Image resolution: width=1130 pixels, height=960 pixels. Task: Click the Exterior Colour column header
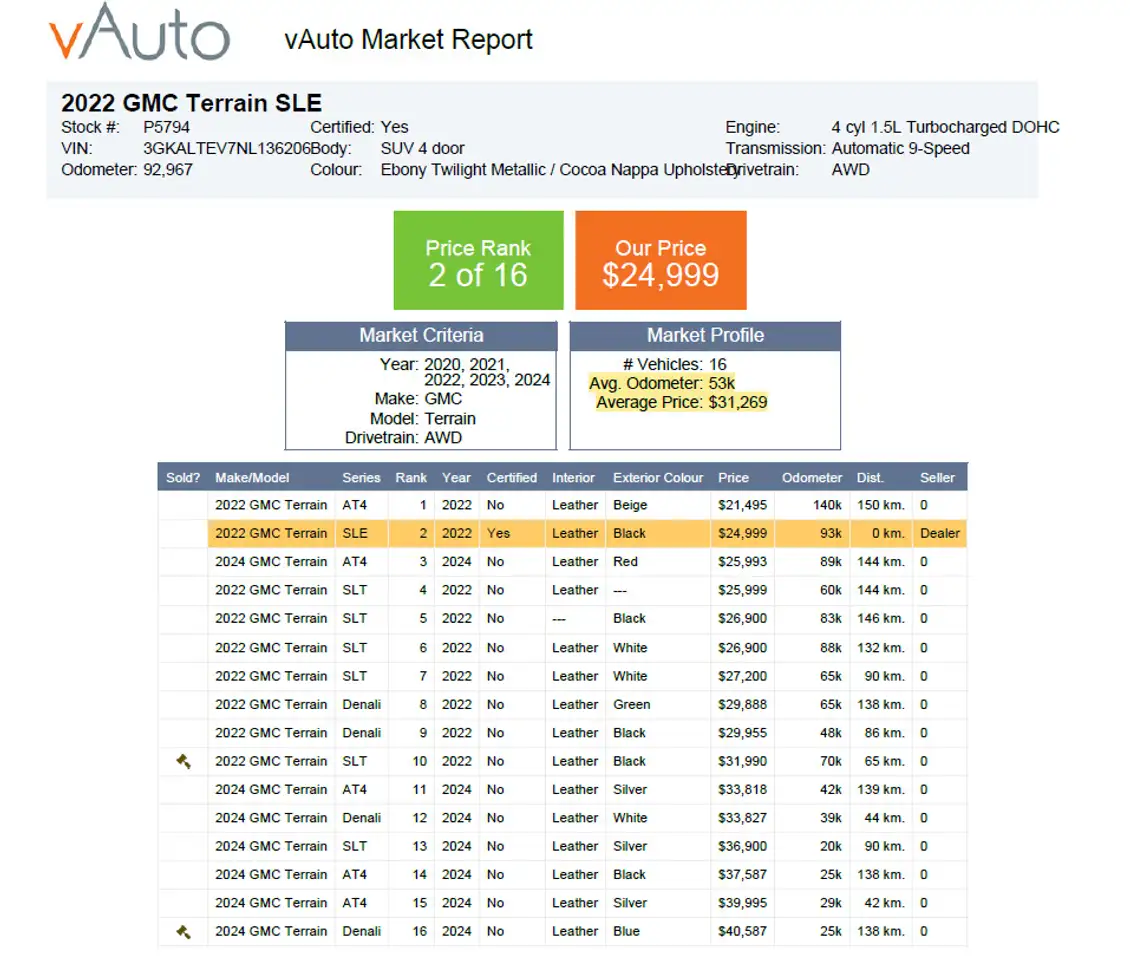pyautogui.click(x=658, y=478)
